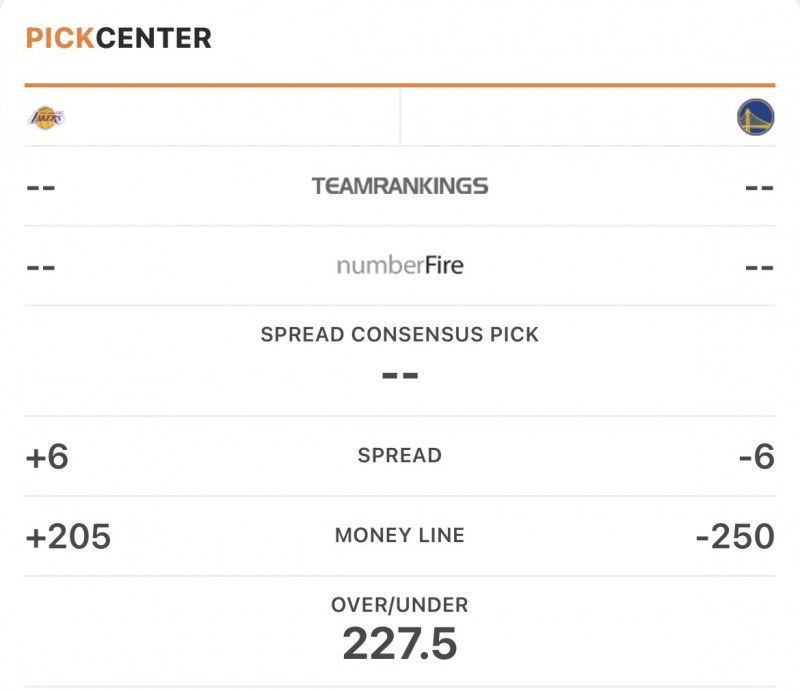Click the consensus pick dashes value
800x691 pixels.
pos(400,377)
